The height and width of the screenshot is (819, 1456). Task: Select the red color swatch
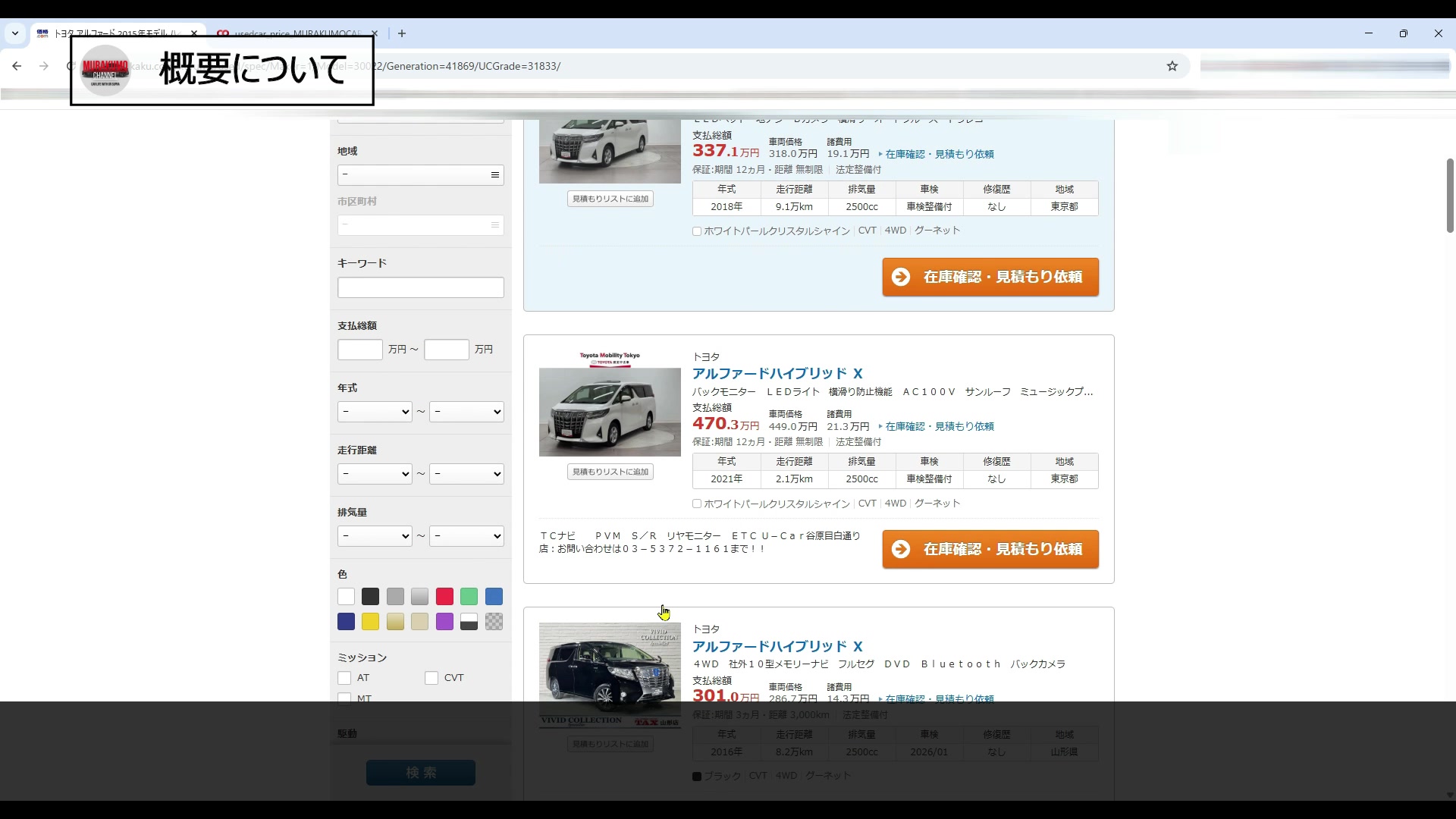click(444, 597)
